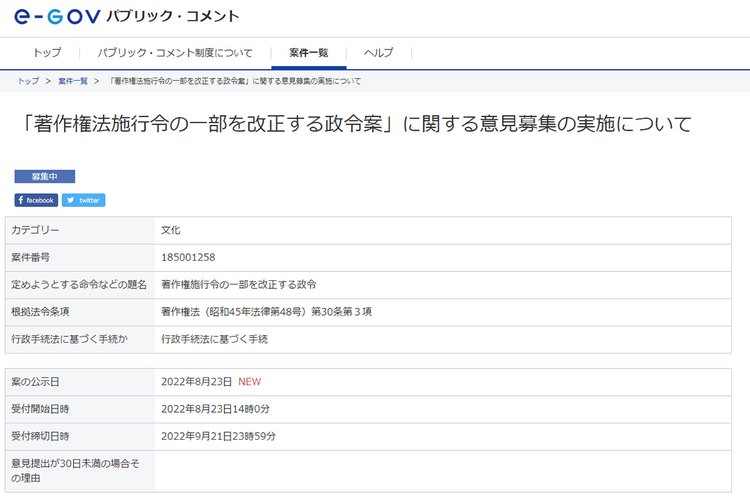Image resolution: width=750 pixels, height=501 pixels.
Task: Click the トップ breadcrumb link
Action: [x=28, y=80]
